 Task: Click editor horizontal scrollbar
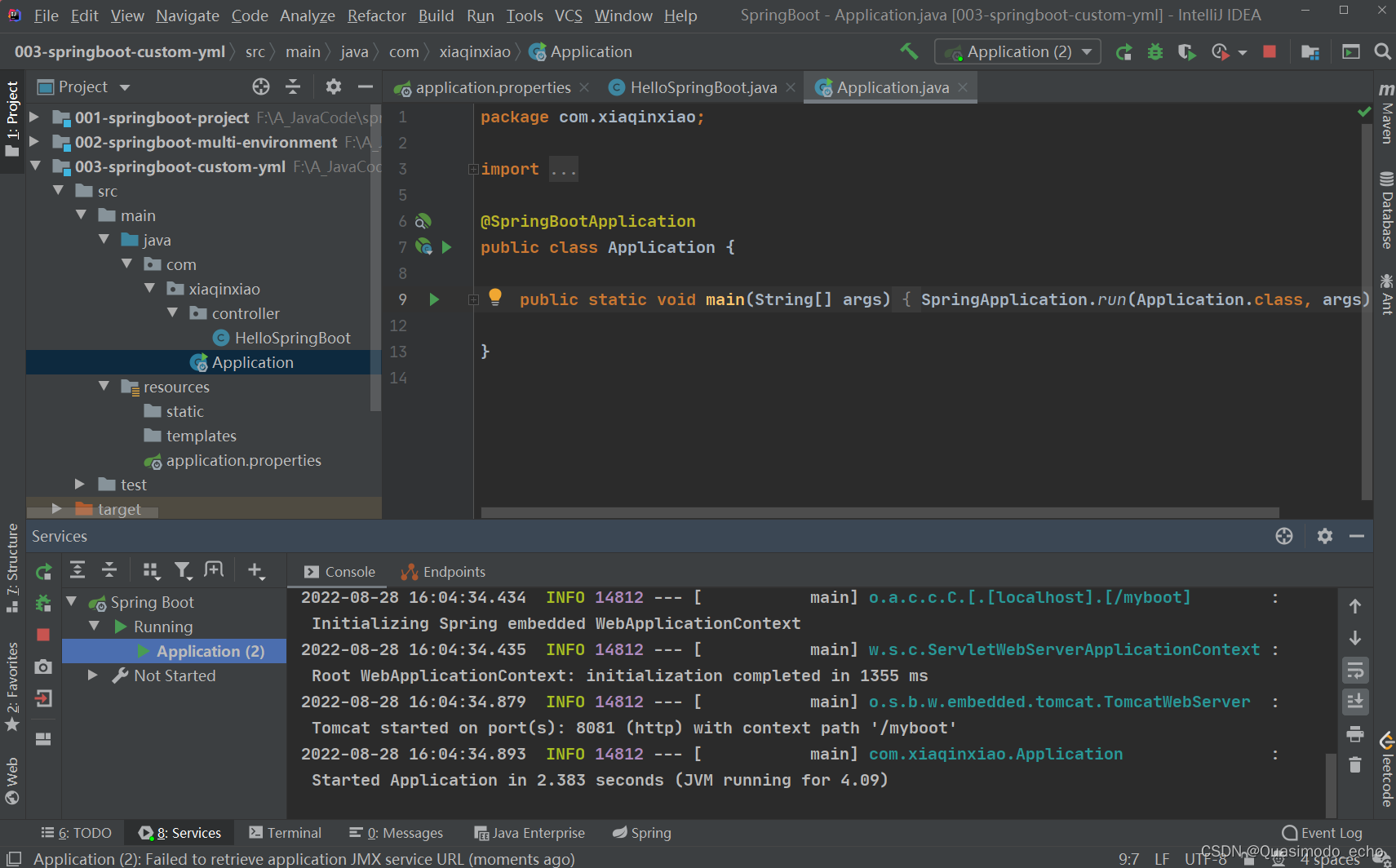pos(880,512)
